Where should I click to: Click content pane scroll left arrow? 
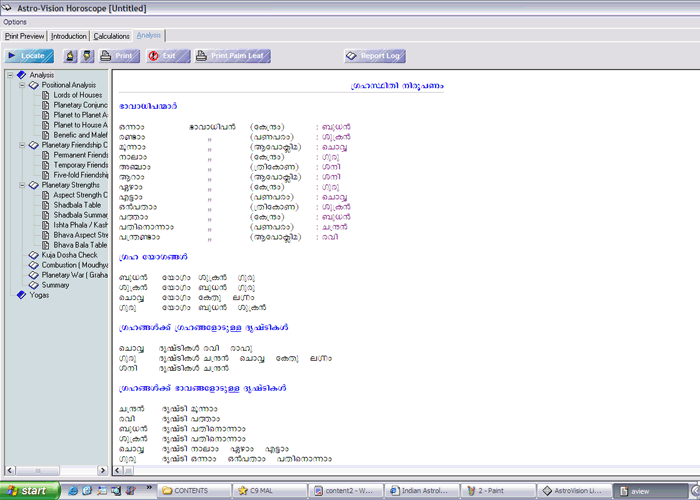pos(118,470)
